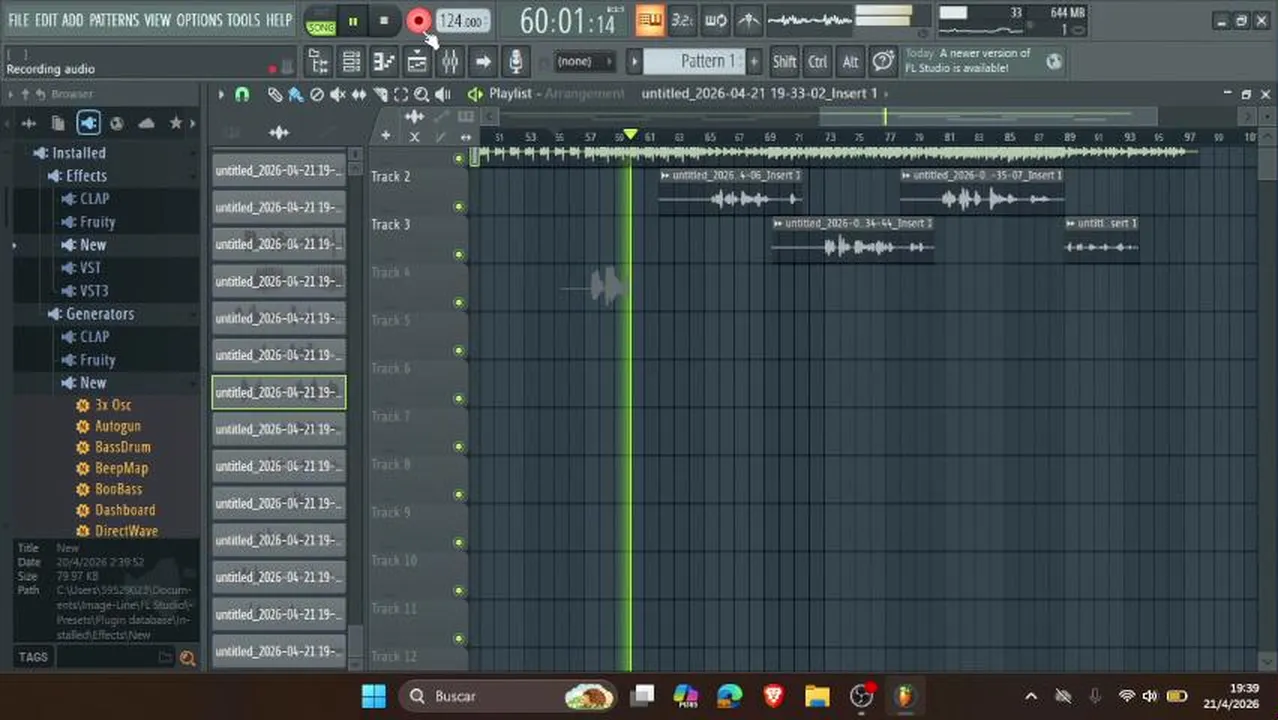Select the Mute tool in playlist toolbar

pos(338,94)
